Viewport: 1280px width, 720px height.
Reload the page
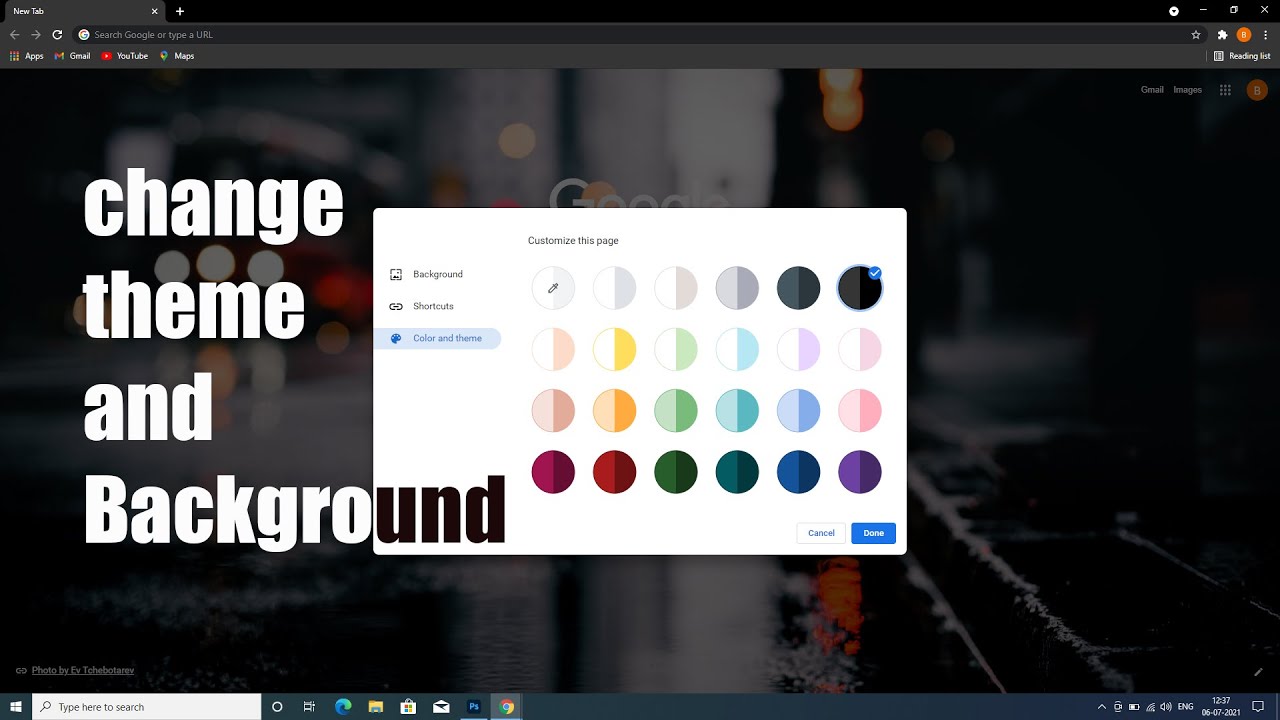pos(57,34)
